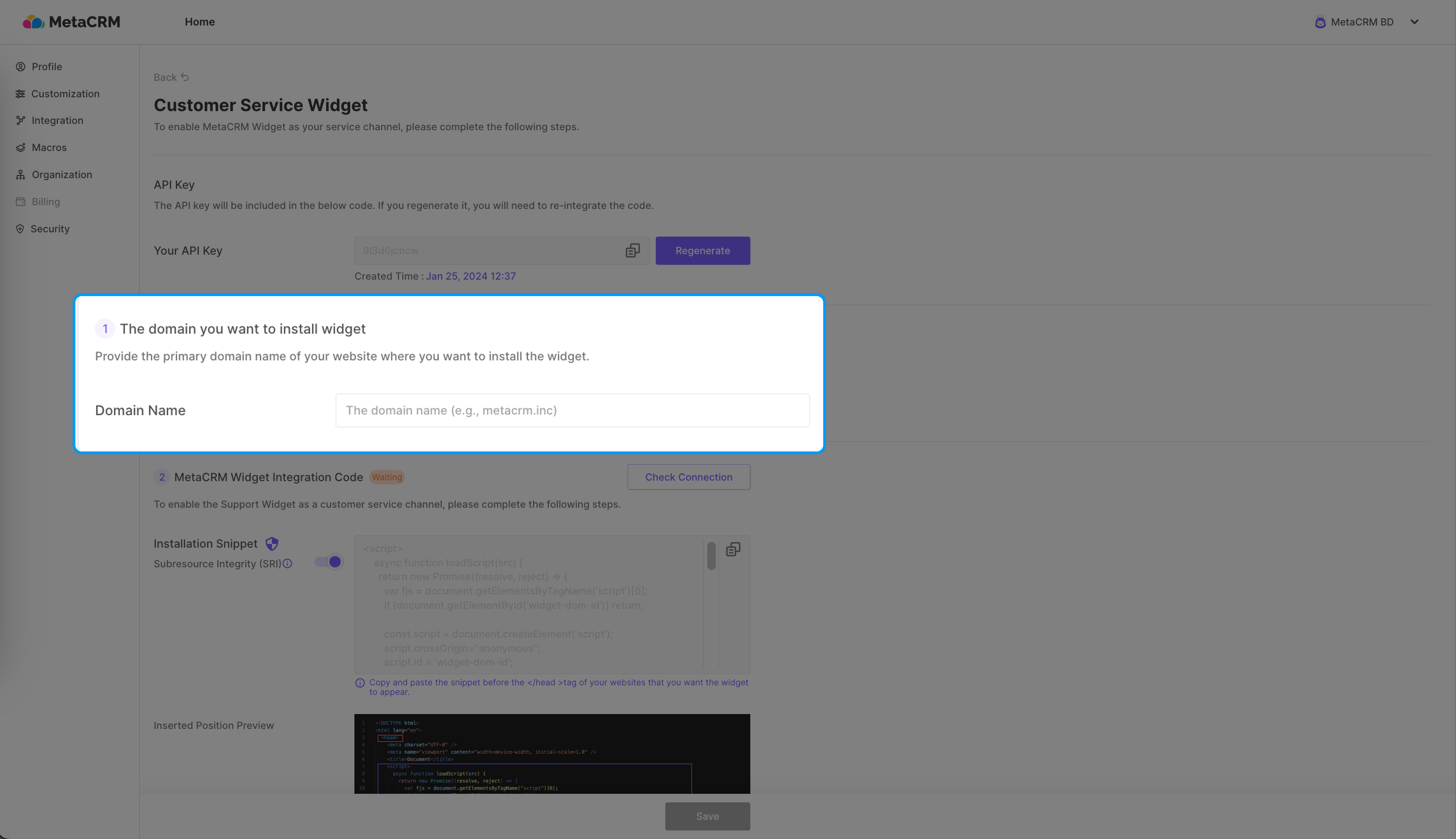Click the Your API Key label

point(188,250)
